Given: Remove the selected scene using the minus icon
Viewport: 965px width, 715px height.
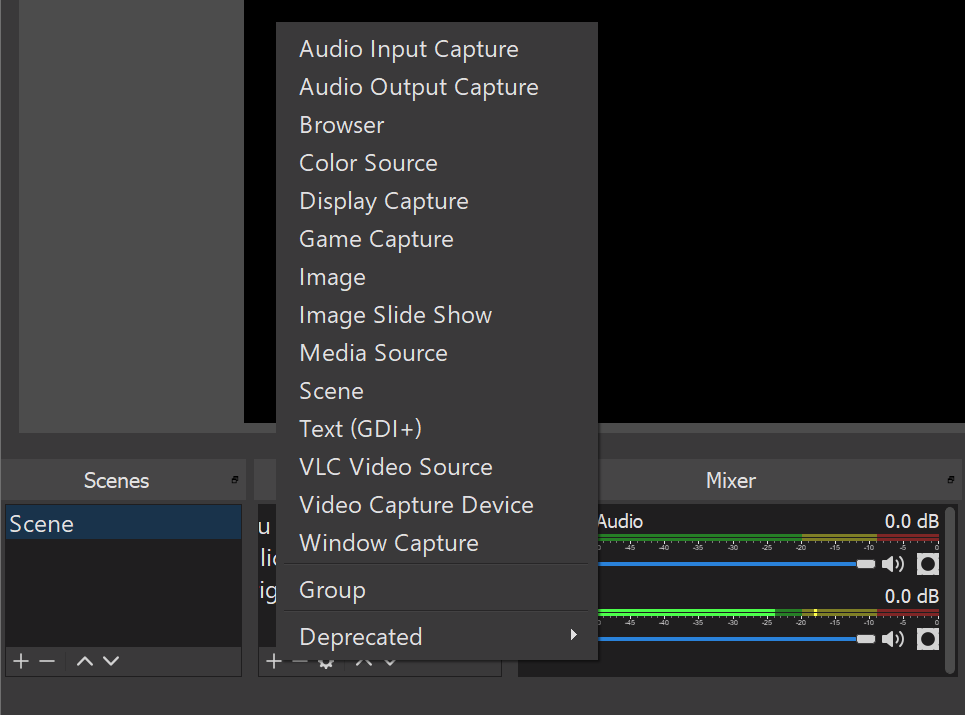Looking at the screenshot, I should coord(47,660).
